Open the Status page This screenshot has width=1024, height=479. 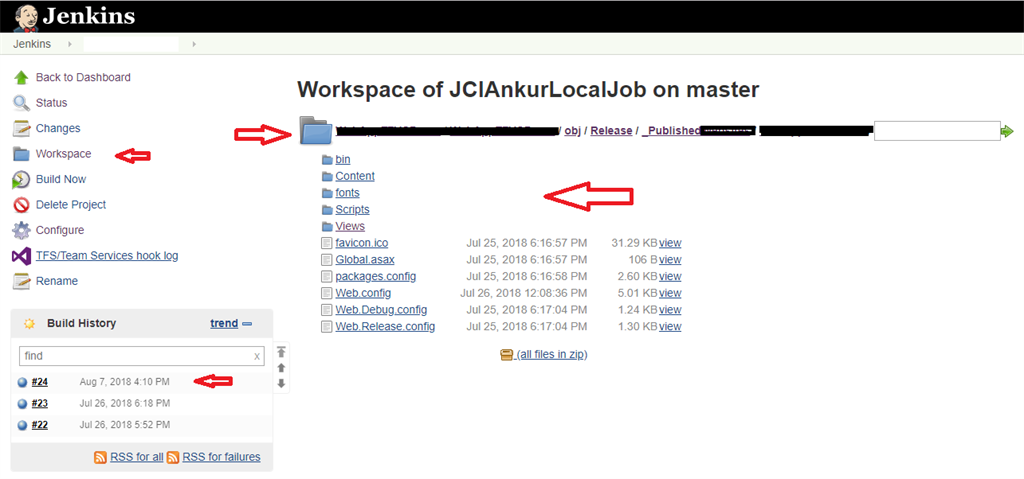click(52, 103)
